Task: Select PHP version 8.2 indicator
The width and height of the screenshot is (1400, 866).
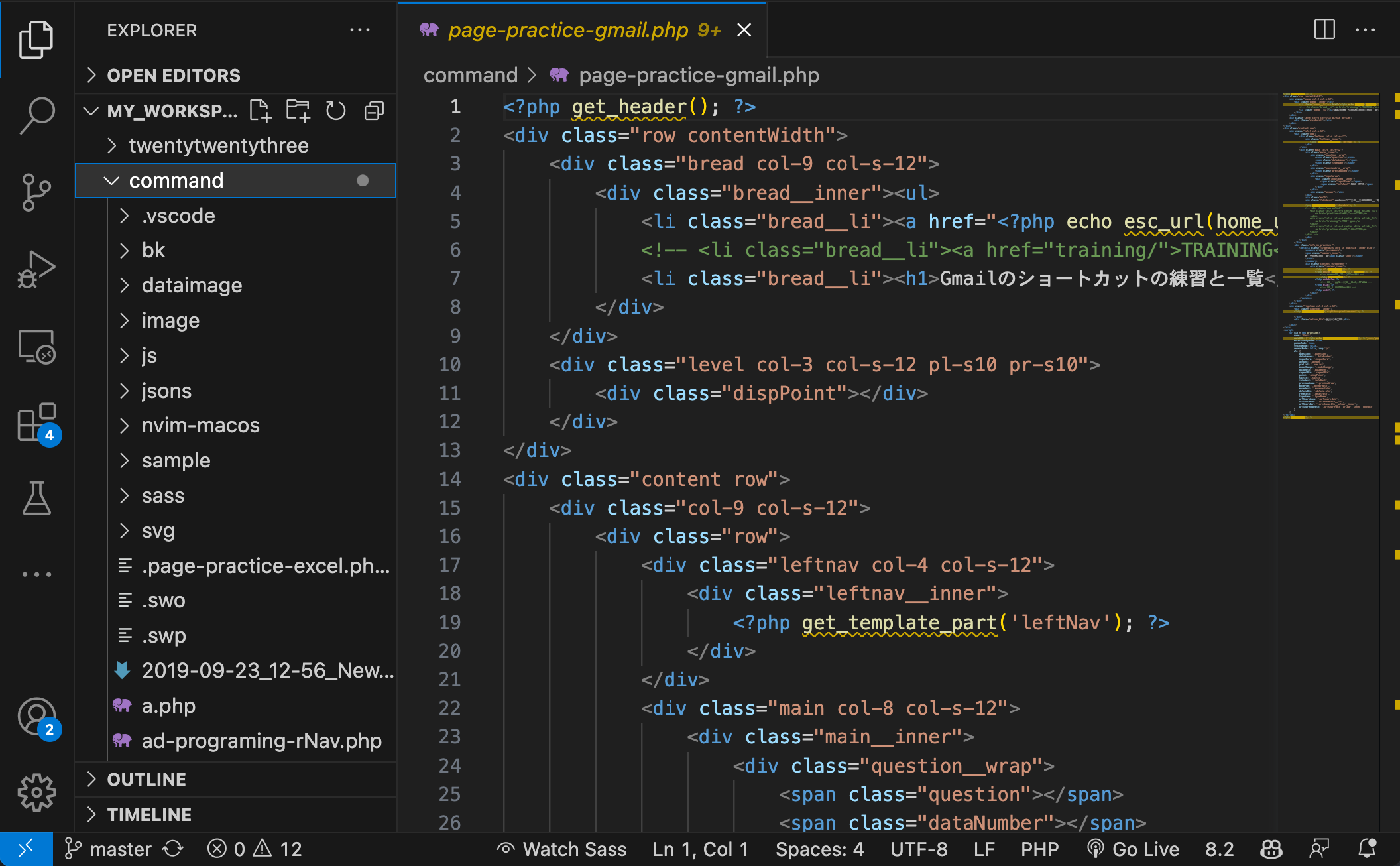Action: pos(1220,849)
